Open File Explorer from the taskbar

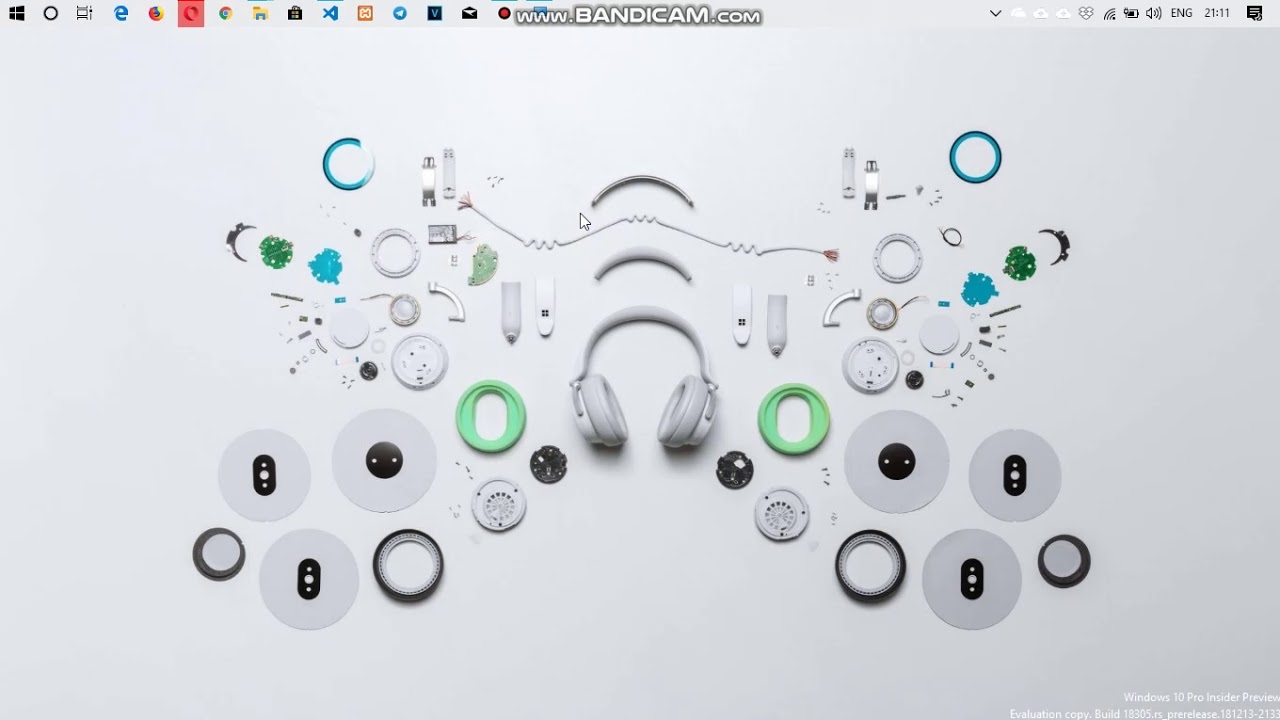(260, 14)
